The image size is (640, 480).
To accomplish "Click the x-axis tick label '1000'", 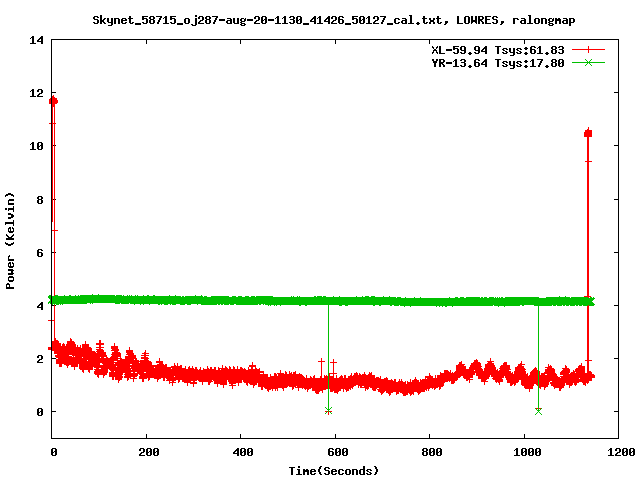I will pos(527,452).
